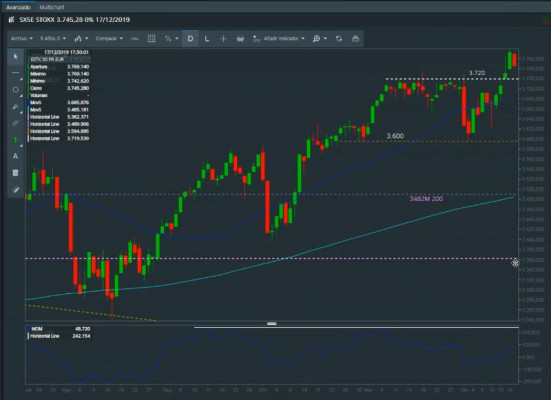Toggle the chart grid
Image resolution: width=551 pixels, height=400 pixels.
click(x=151, y=39)
